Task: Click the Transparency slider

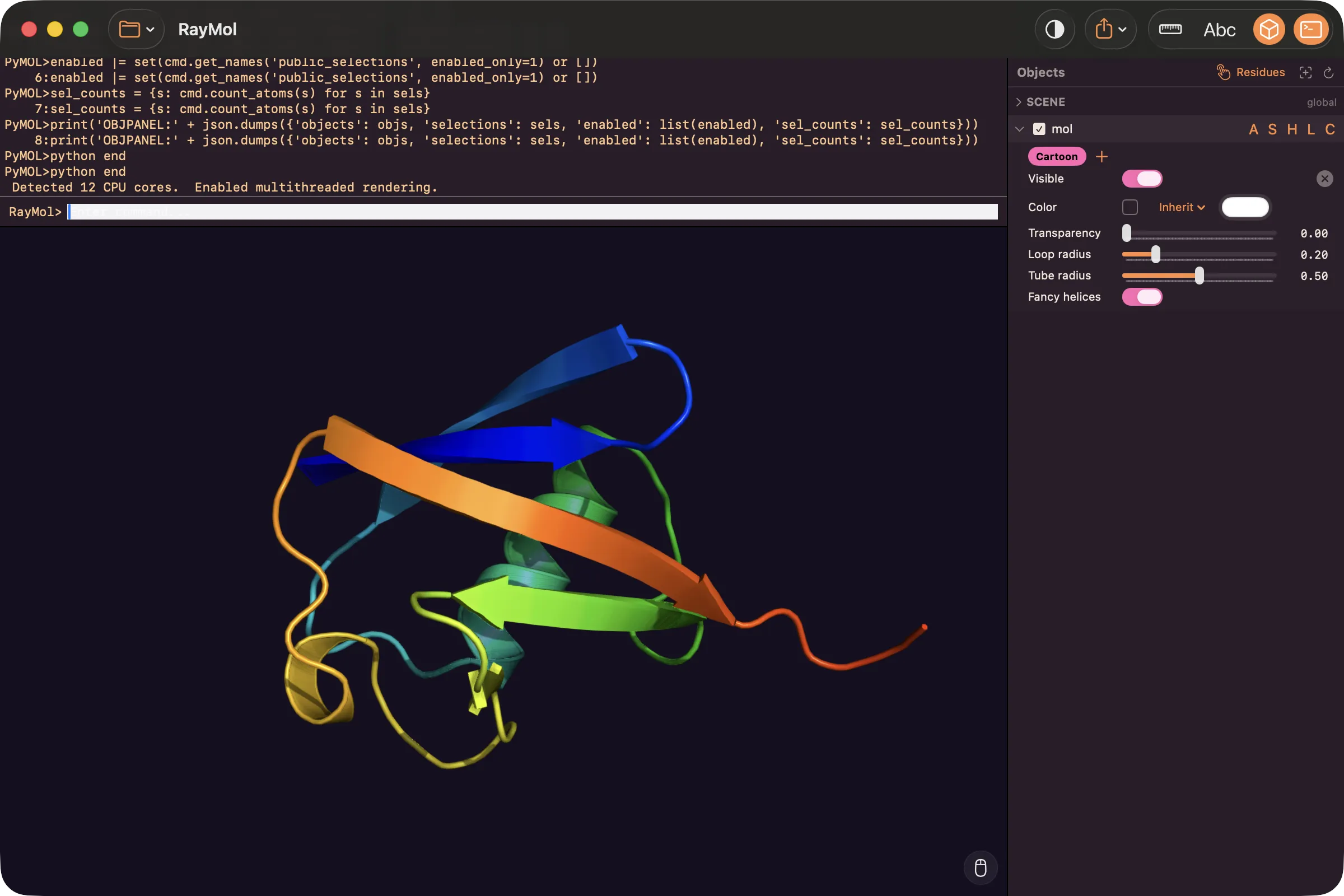Action: click(x=1198, y=233)
